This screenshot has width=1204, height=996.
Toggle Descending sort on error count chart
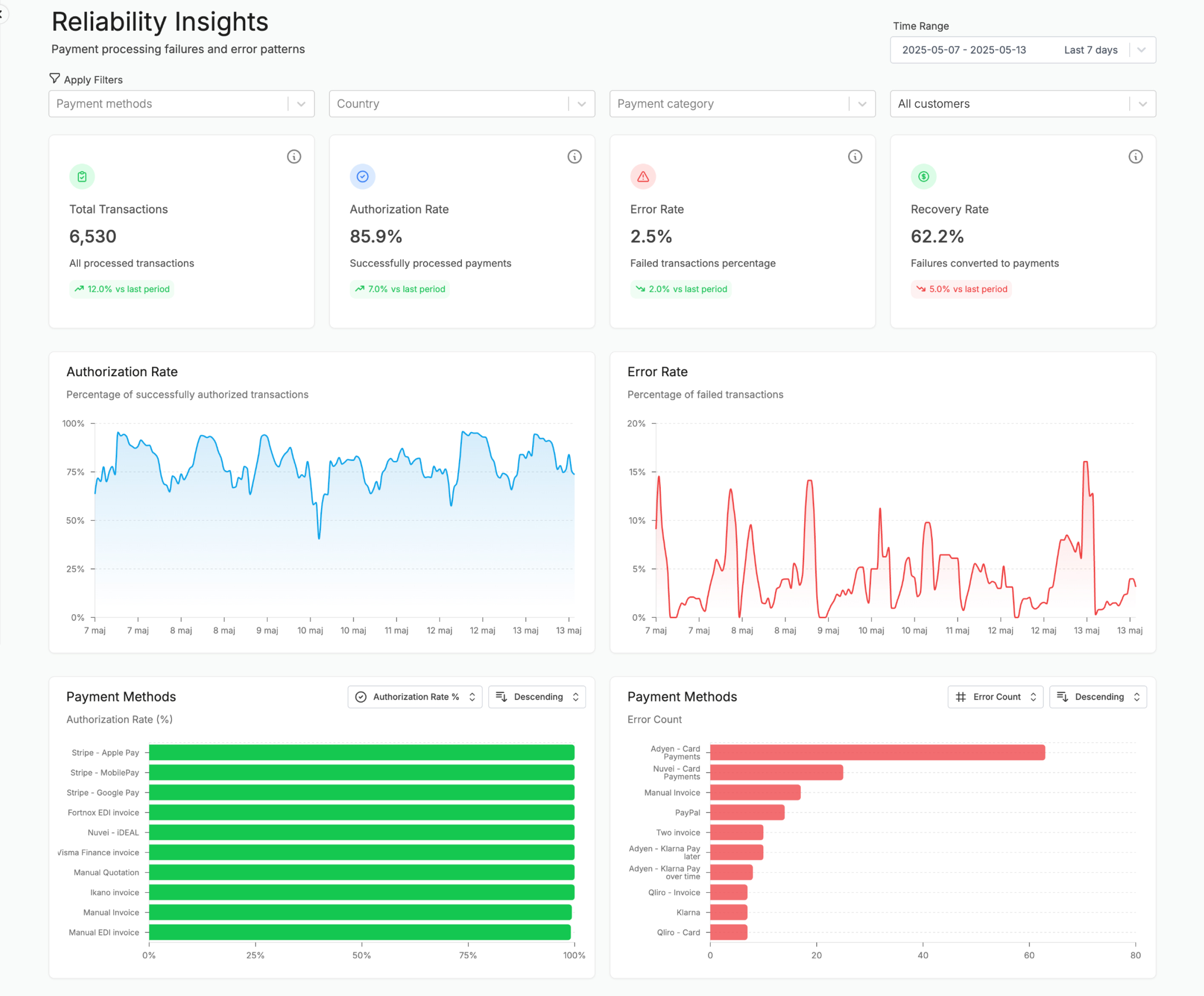[x=1098, y=696]
